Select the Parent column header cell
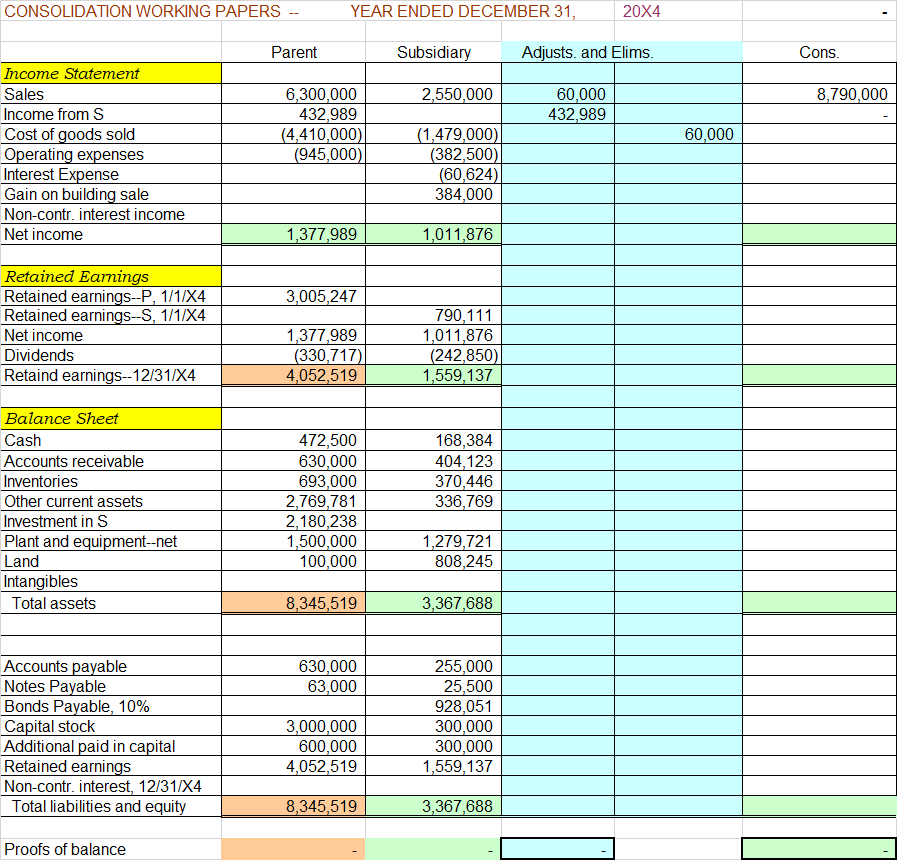Image resolution: width=897 pixels, height=860 pixels. coord(294,52)
